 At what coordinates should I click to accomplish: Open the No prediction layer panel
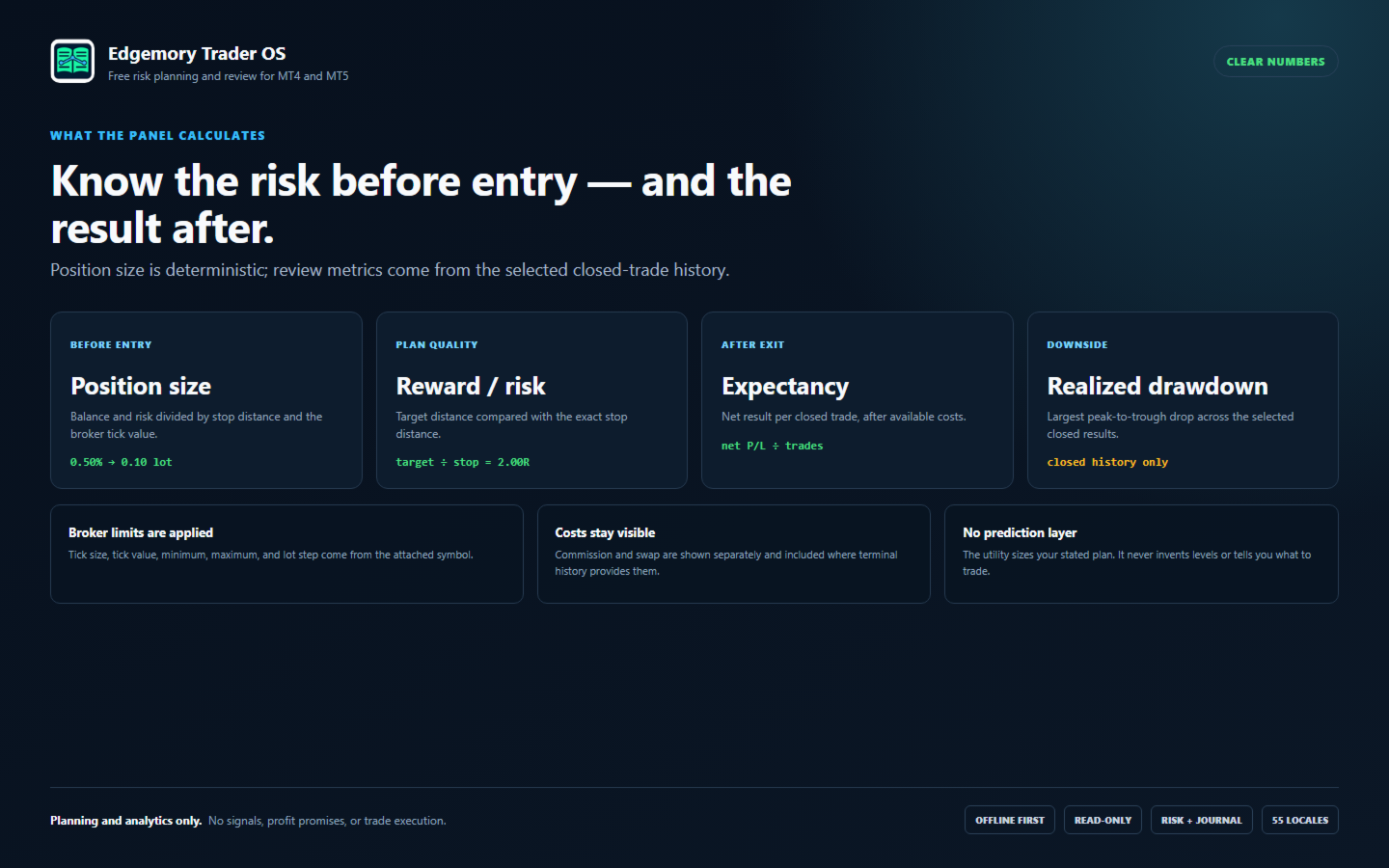pyautogui.click(x=1141, y=555)
